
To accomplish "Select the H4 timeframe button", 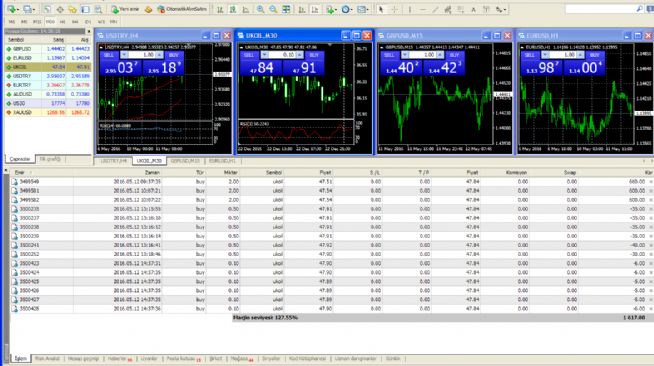I will click(75, 22).
